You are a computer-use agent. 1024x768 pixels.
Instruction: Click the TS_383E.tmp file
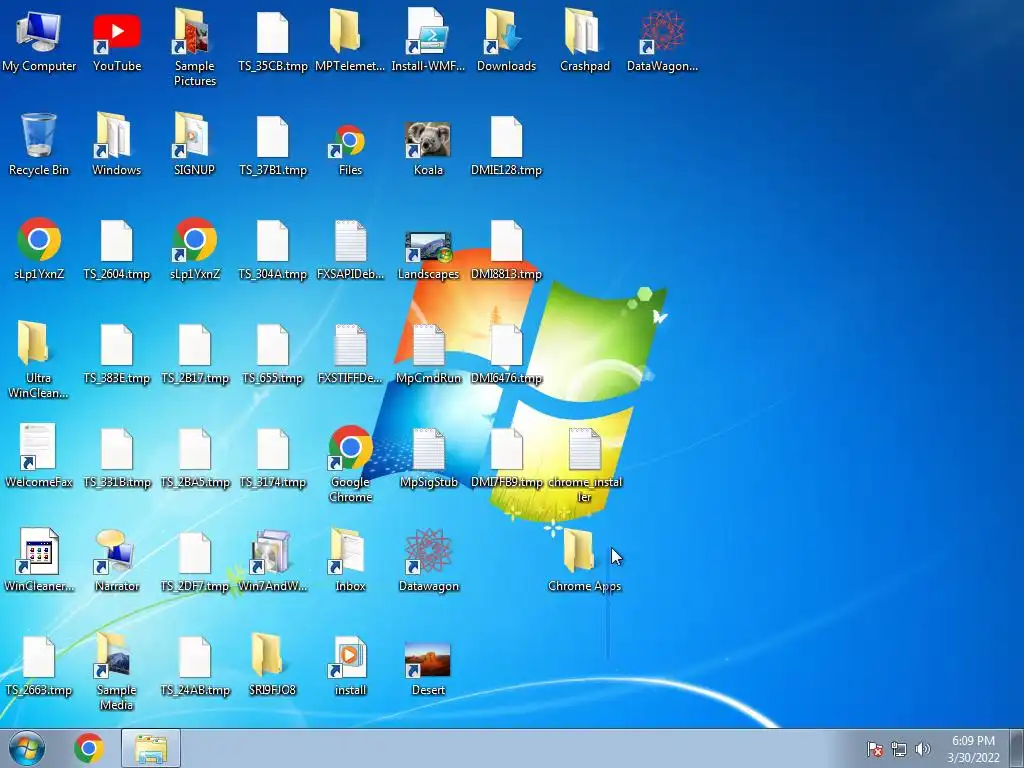116,345
